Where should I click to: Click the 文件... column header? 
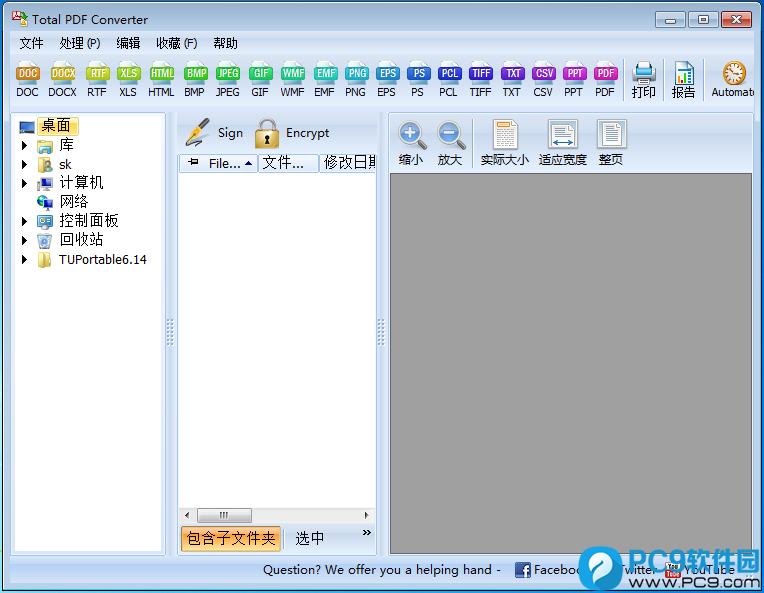[x=288, y=163]
